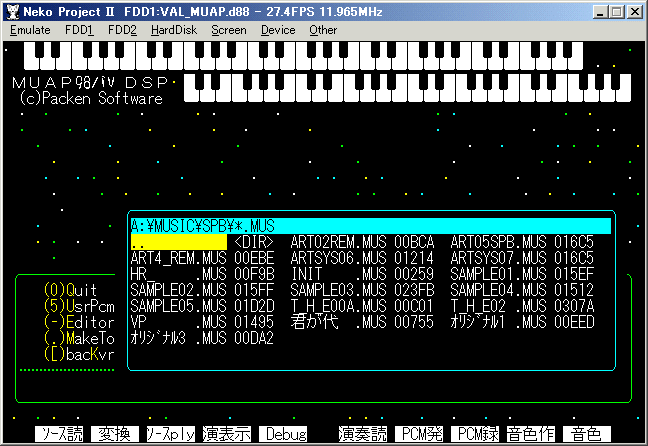Select file SAMPLE05.MUS
The width and height of the screenshot is (648, 446).
[x=179, y=306]
